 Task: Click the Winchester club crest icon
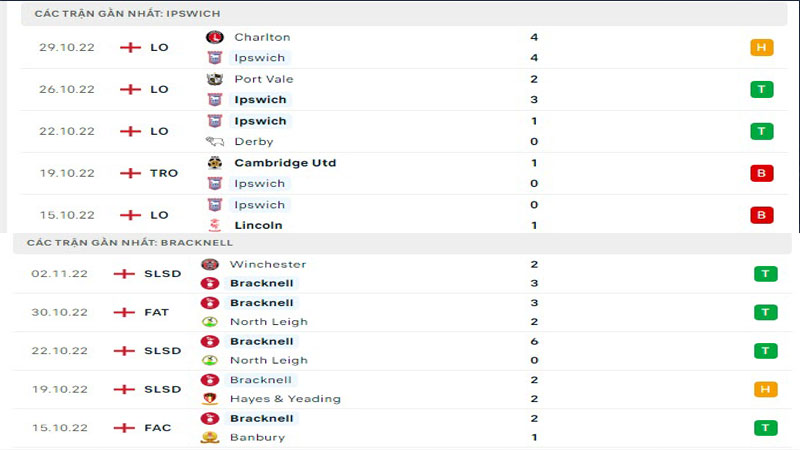pyautogui.click(x=209, y=264)
